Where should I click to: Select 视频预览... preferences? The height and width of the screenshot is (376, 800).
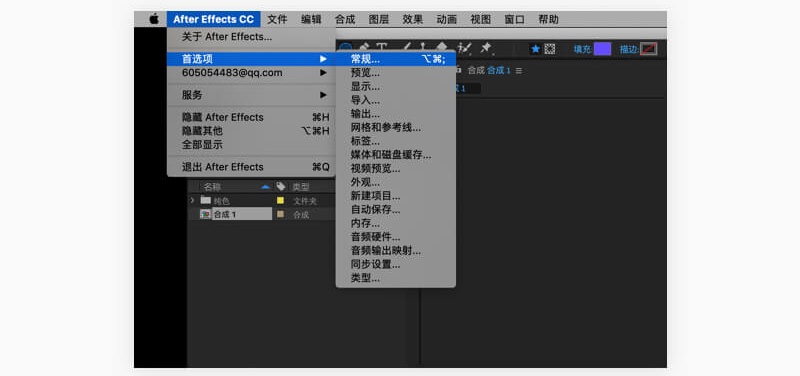[x=396, y=169]
